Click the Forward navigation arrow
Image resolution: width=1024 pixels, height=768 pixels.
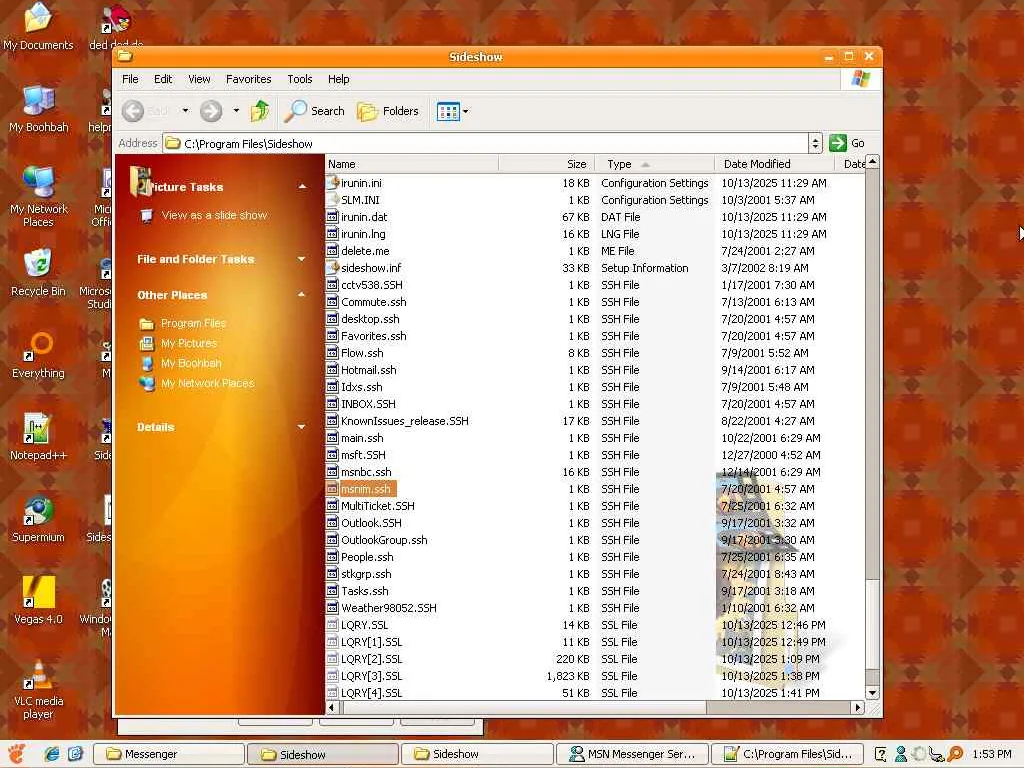[x=211, y=111]
